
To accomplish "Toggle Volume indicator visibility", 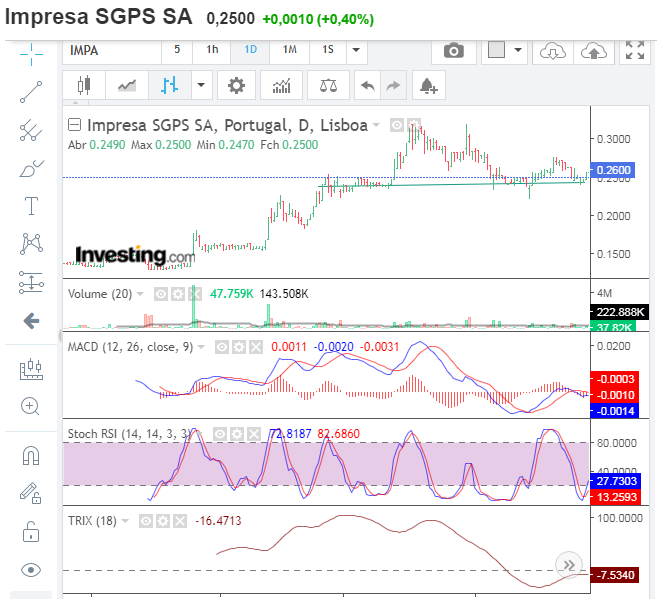I will (x=160, y=294).
